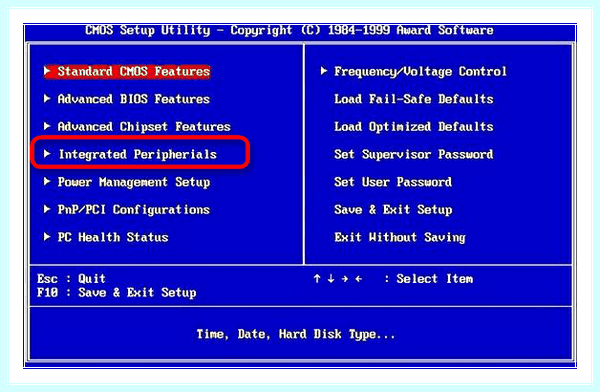
Task: Choose Set Supervisor Password
Action: pos(414,154)
